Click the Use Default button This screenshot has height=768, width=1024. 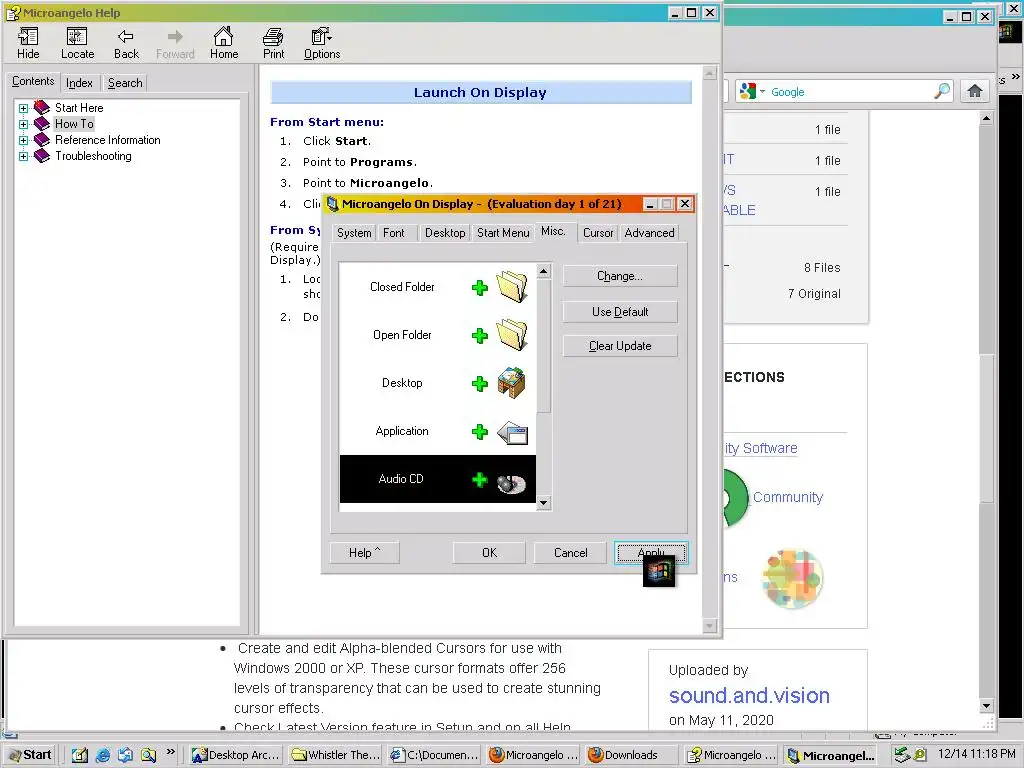[620, 312]
